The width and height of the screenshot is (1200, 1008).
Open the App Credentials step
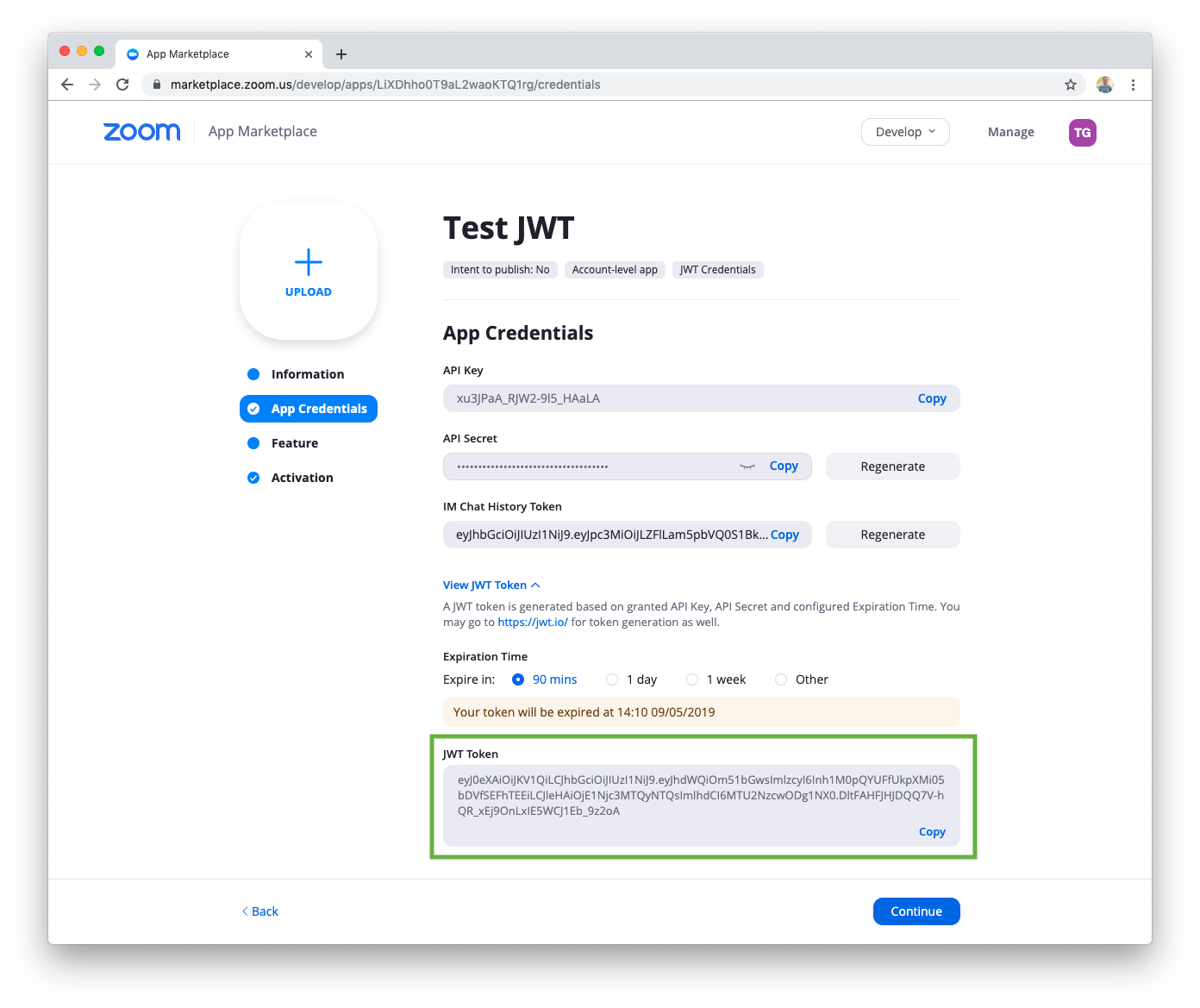tap(309, 409)
